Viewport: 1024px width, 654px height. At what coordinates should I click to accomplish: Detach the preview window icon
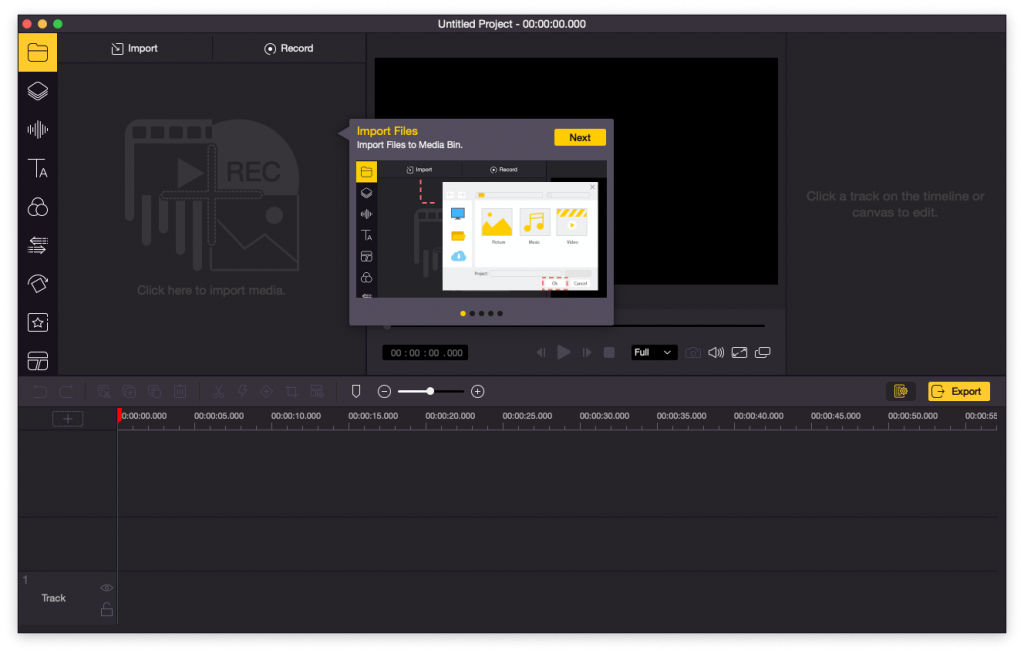click(763, 353)
